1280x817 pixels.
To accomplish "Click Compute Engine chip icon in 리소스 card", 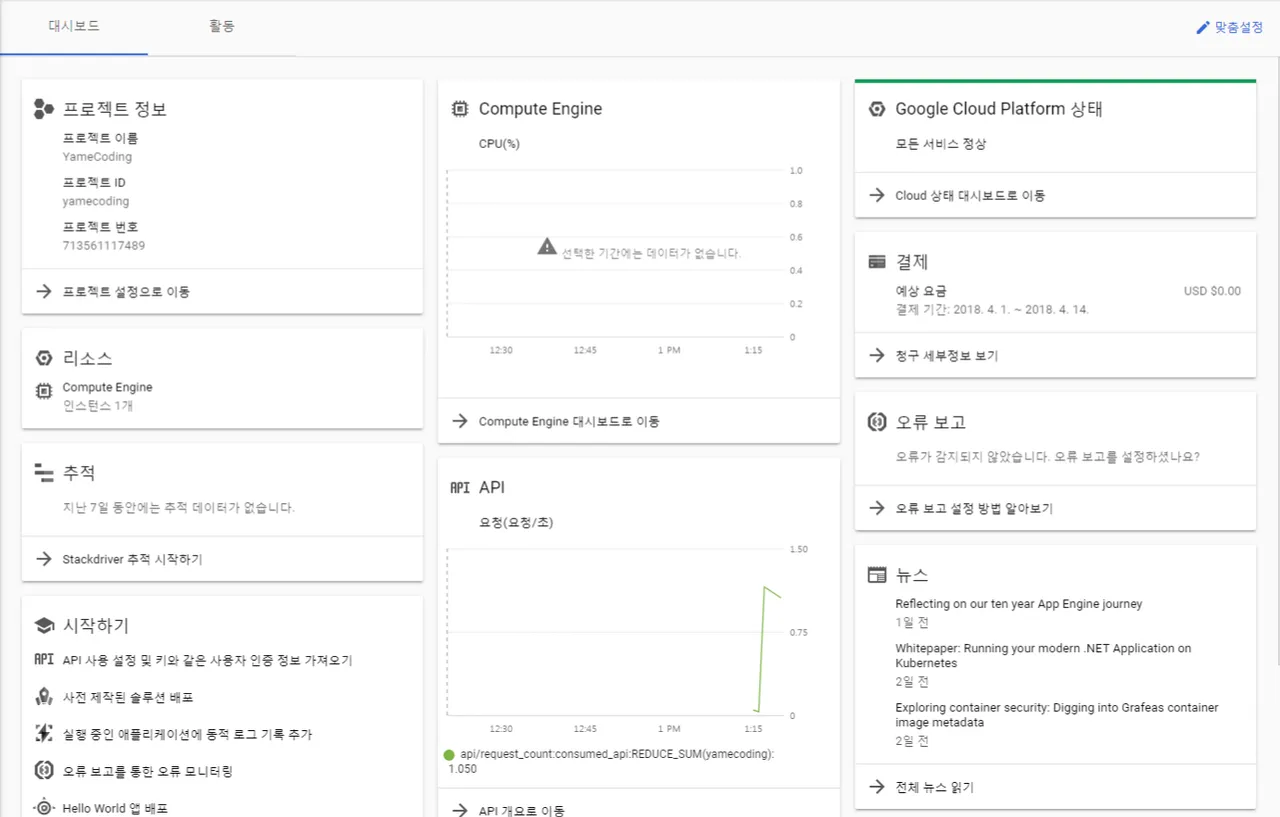I will click(x=44, y=391).
